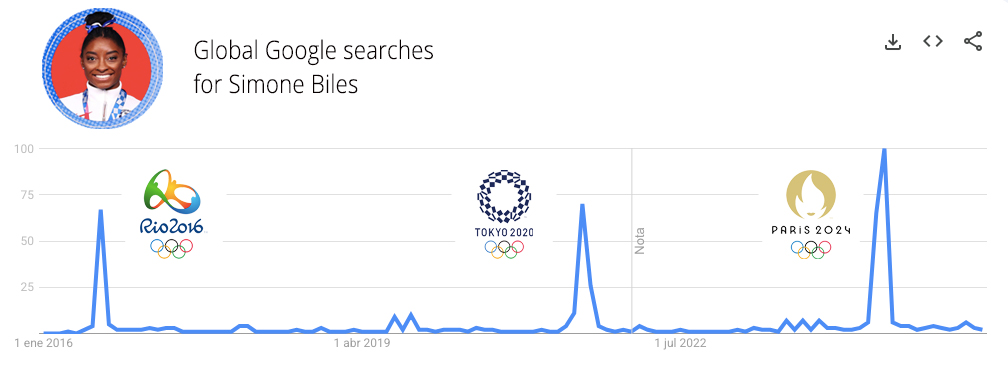Click Simone Biles circular portrait photo
This screenshot has height=371, width=1008.
coord(101,69)
